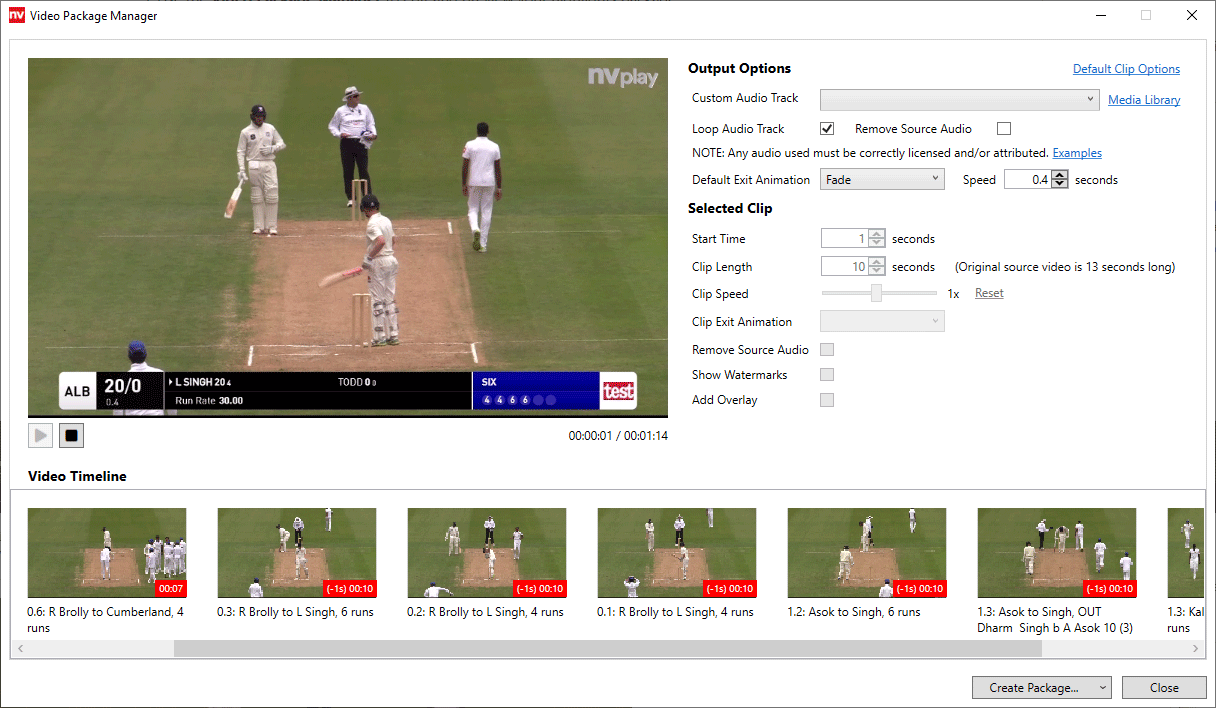This screenshot has width=1216, height=708.
Task: Click the timeline scrollbar right arrow
Action: click(1196, 649)
